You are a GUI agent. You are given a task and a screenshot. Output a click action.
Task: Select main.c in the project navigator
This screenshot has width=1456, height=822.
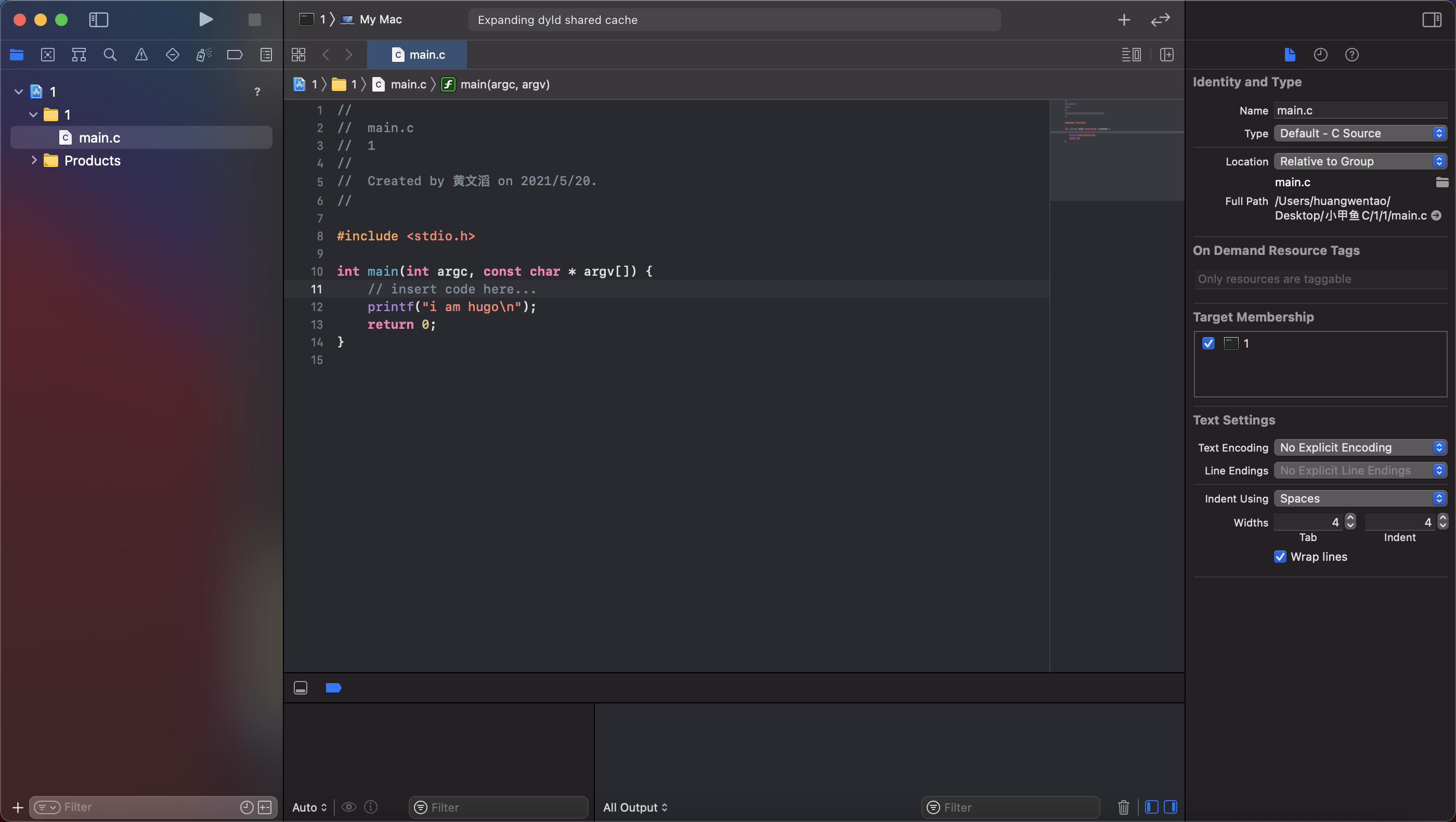click(141, 137)
